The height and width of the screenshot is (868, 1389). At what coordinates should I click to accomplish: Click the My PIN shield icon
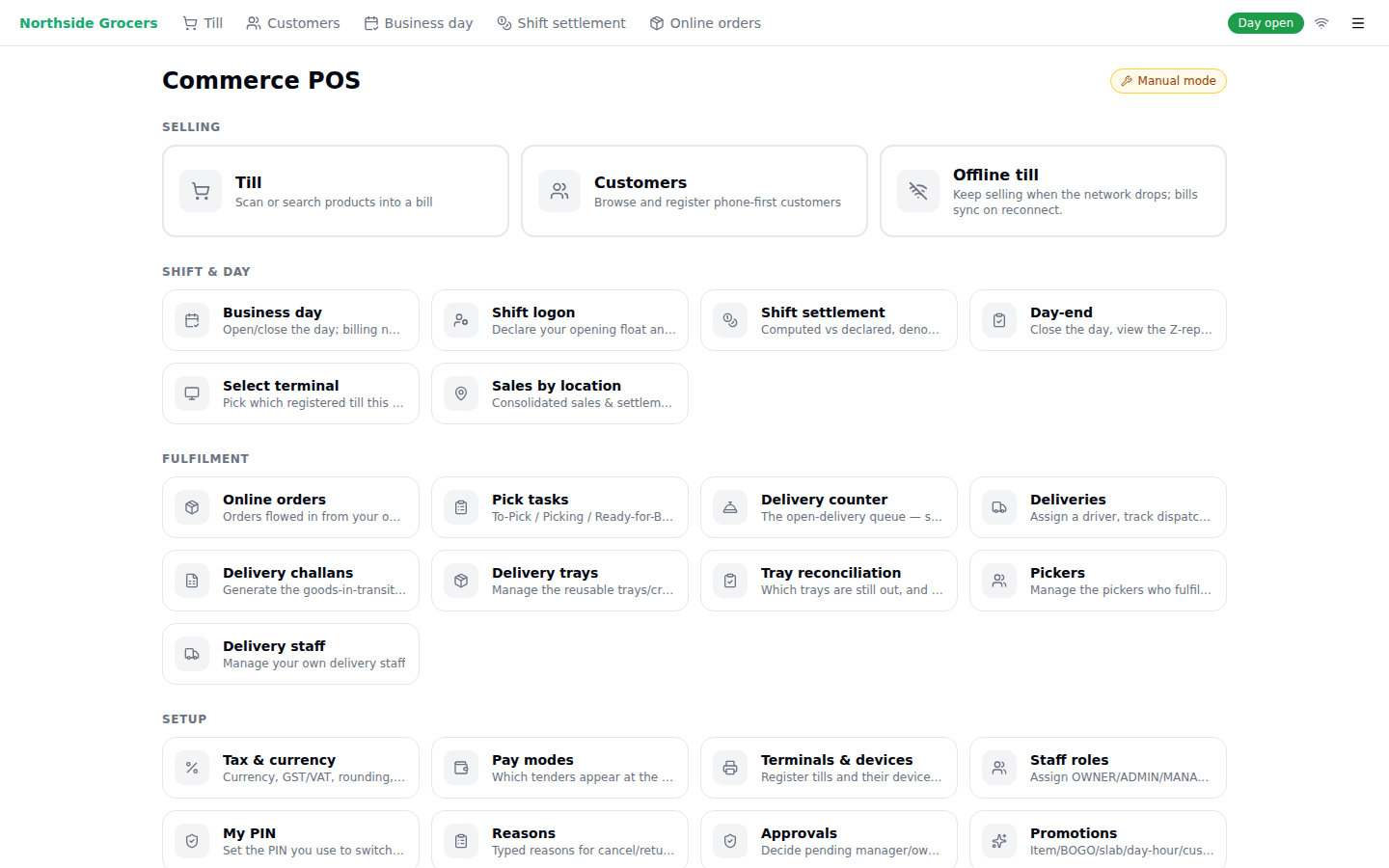click(192, 841)
